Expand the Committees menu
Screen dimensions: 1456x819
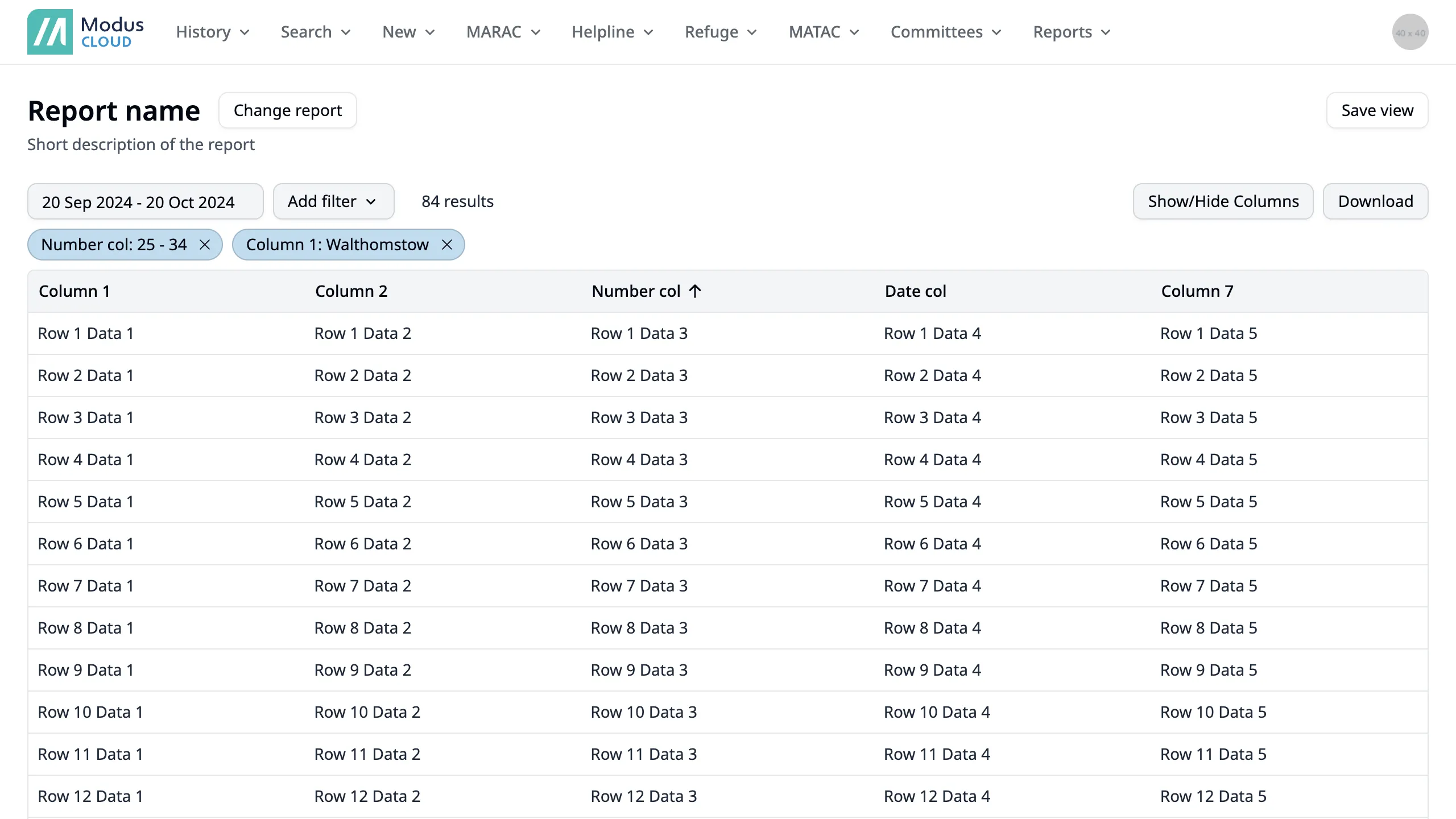[945, 32]
